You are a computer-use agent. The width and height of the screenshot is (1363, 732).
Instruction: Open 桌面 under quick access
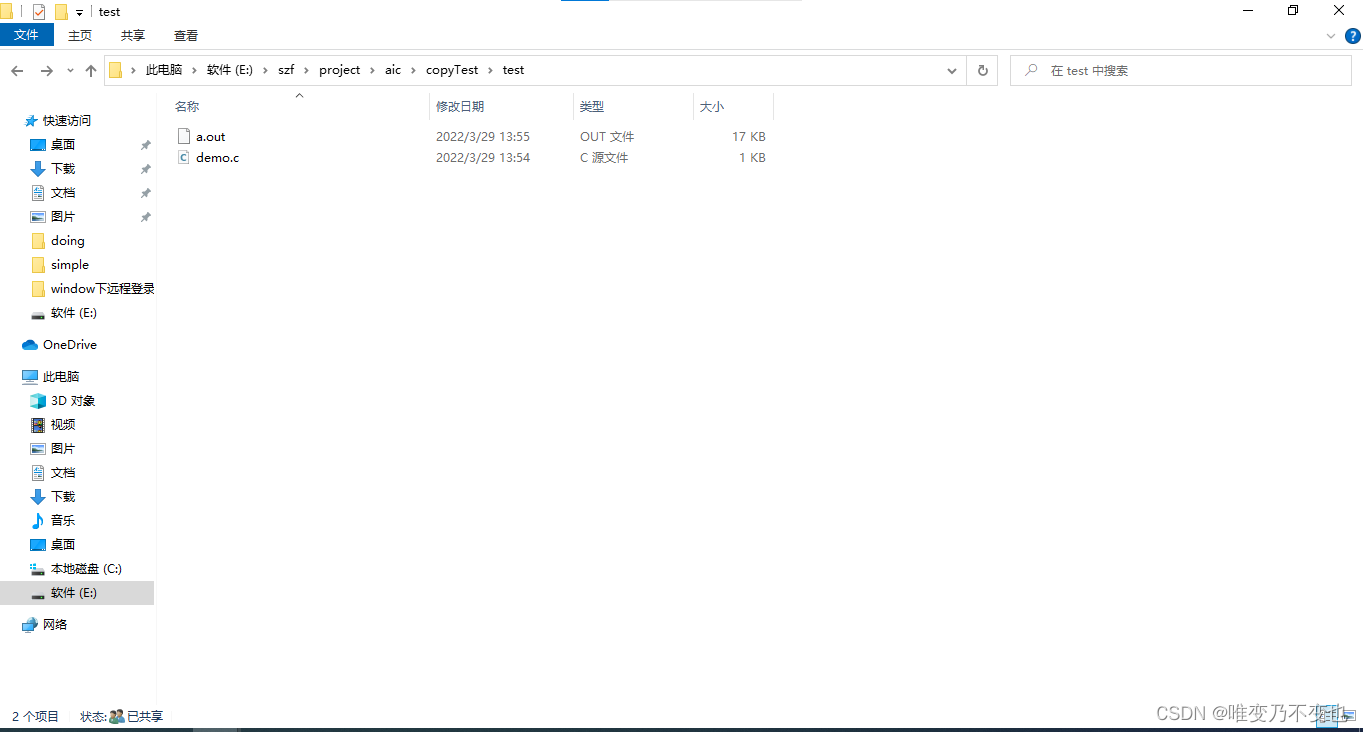(x=63, y=144)
